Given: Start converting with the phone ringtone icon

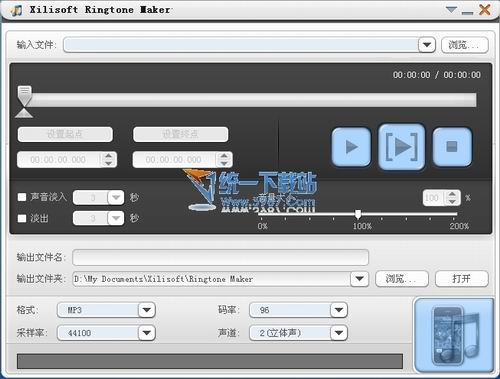Looking at the screenshot, I should tap(454, 335).
